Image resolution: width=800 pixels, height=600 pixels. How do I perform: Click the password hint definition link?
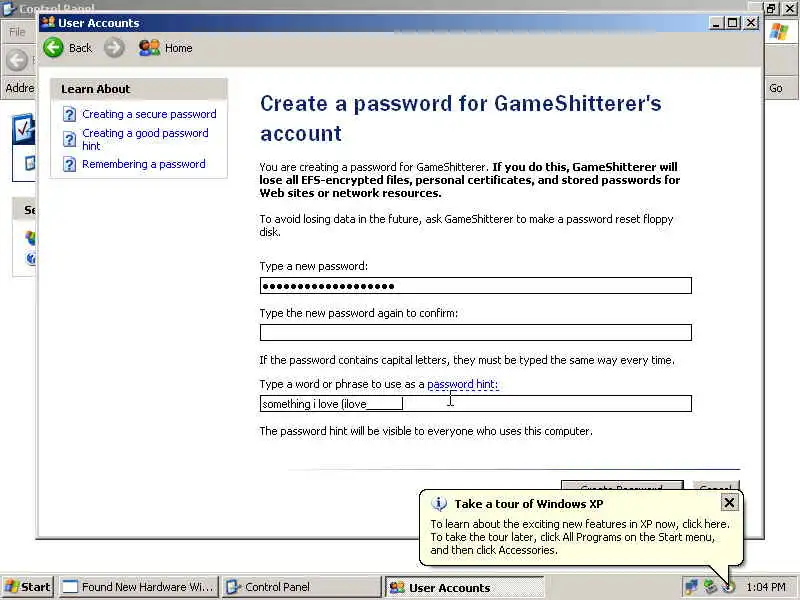[x=463, y=384]
